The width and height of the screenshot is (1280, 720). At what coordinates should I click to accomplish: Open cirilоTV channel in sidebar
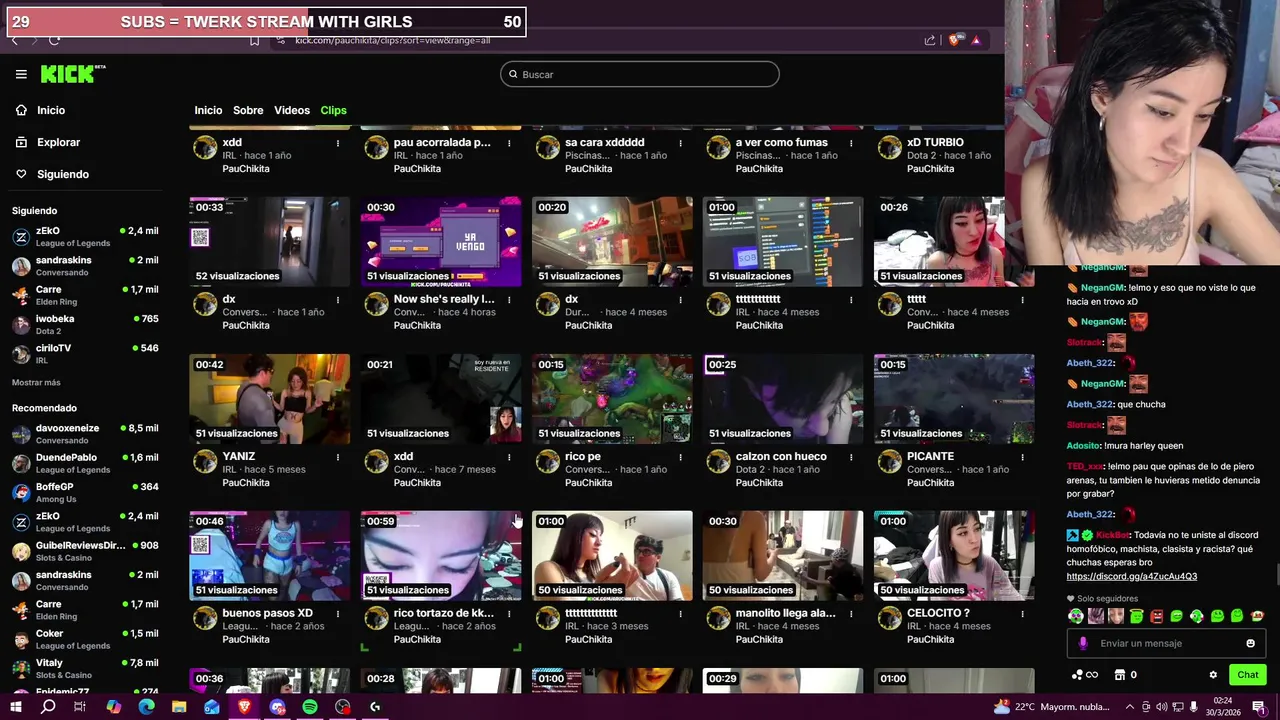[x=85, y=353]
